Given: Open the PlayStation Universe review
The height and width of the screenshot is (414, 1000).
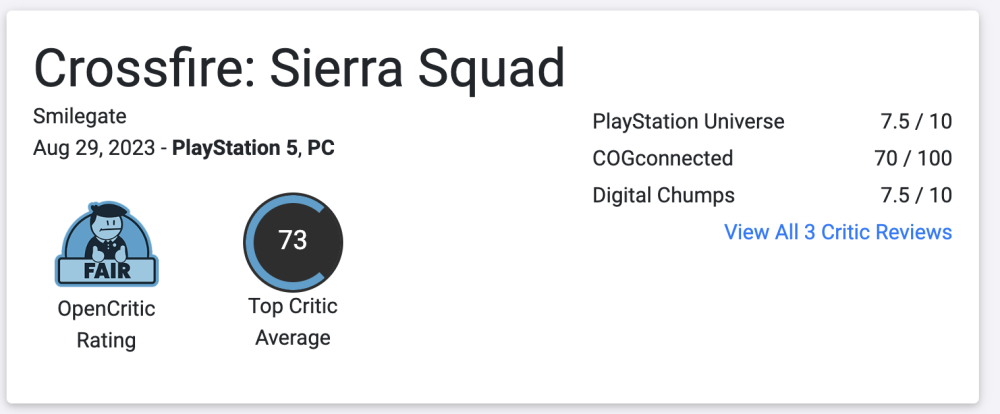Looking at the screenshot, I should (688, 122).
